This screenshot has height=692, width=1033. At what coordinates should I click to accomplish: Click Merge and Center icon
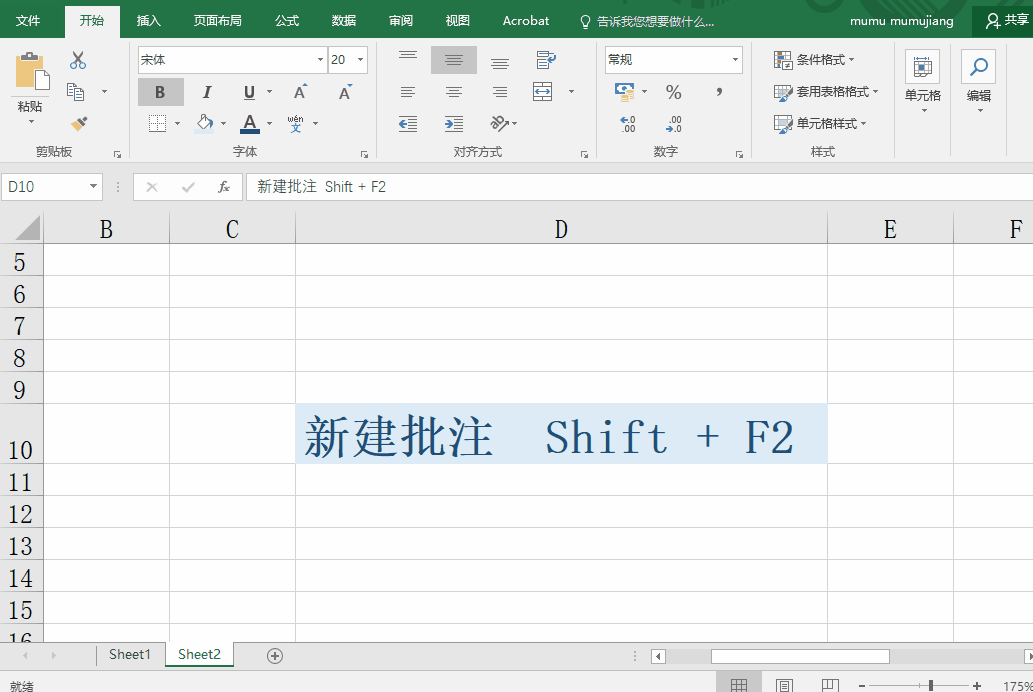click(543, 92)
